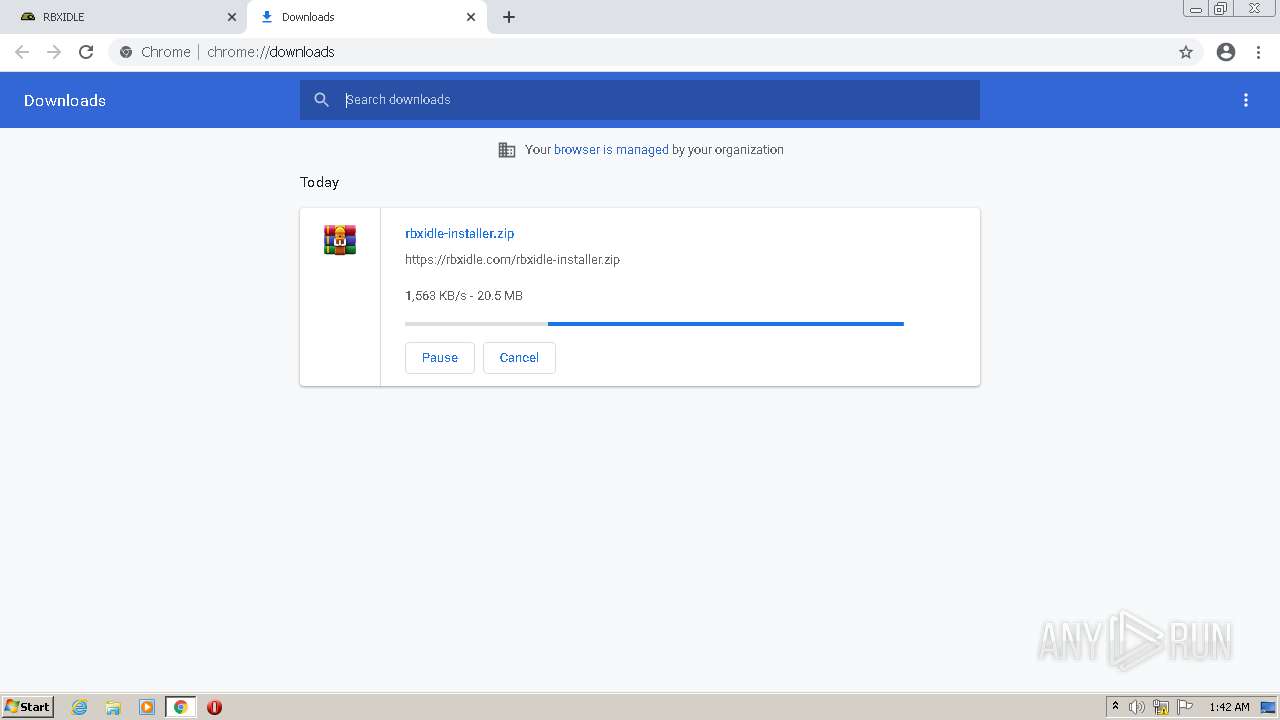Image resolution: width=1280 pixels, height=720 pixels.
Task: Reload the downloads page
Action: (86, 52)
